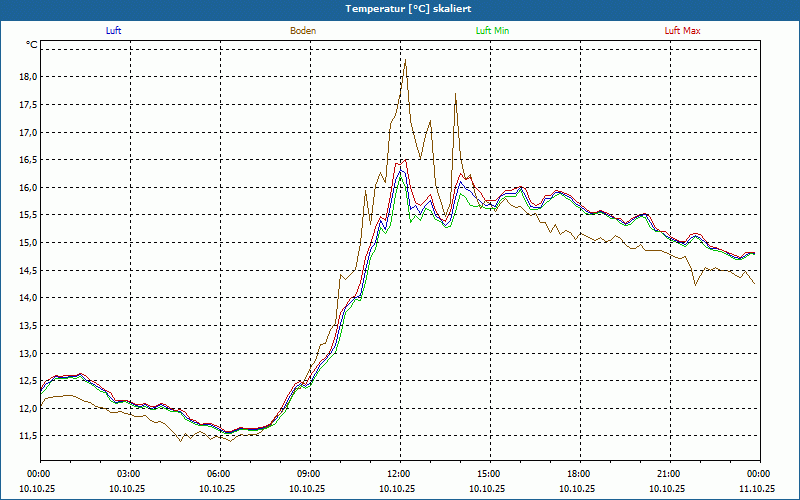Click the Luft legend label
Viewport: 800px width, 500px height.
(113, 31)
